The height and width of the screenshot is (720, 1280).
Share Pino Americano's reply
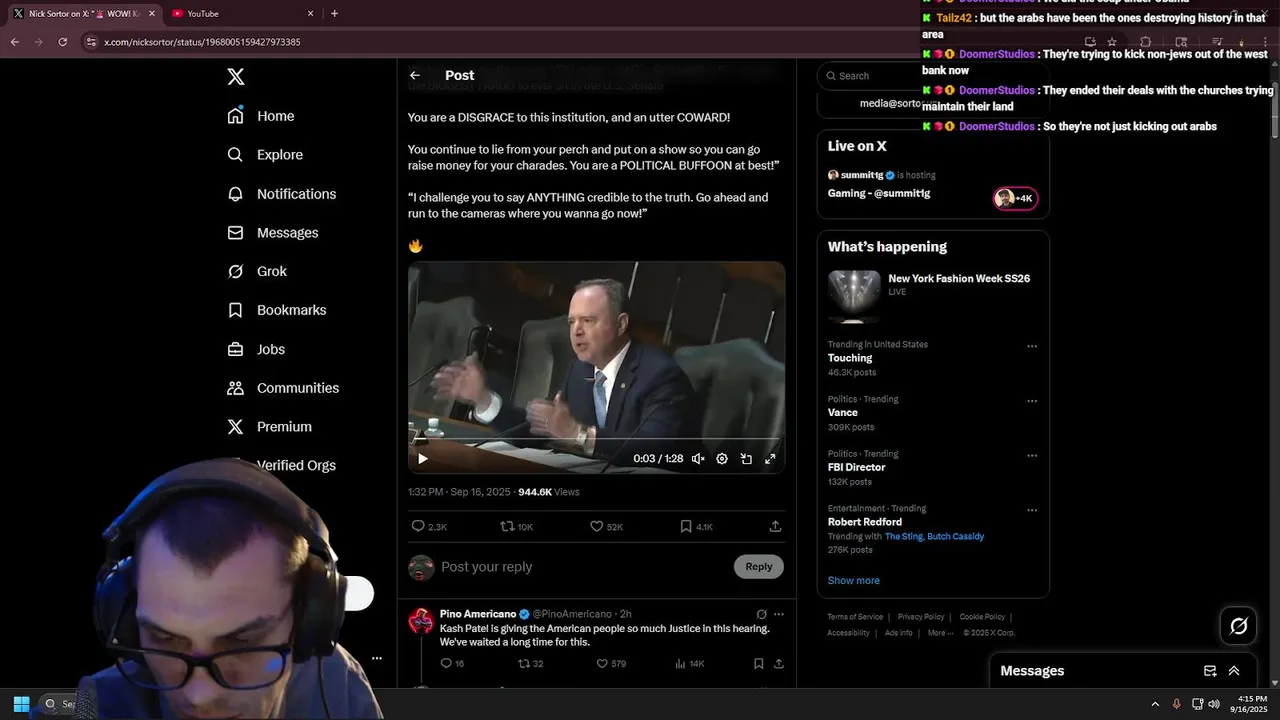tap(779, 663)
